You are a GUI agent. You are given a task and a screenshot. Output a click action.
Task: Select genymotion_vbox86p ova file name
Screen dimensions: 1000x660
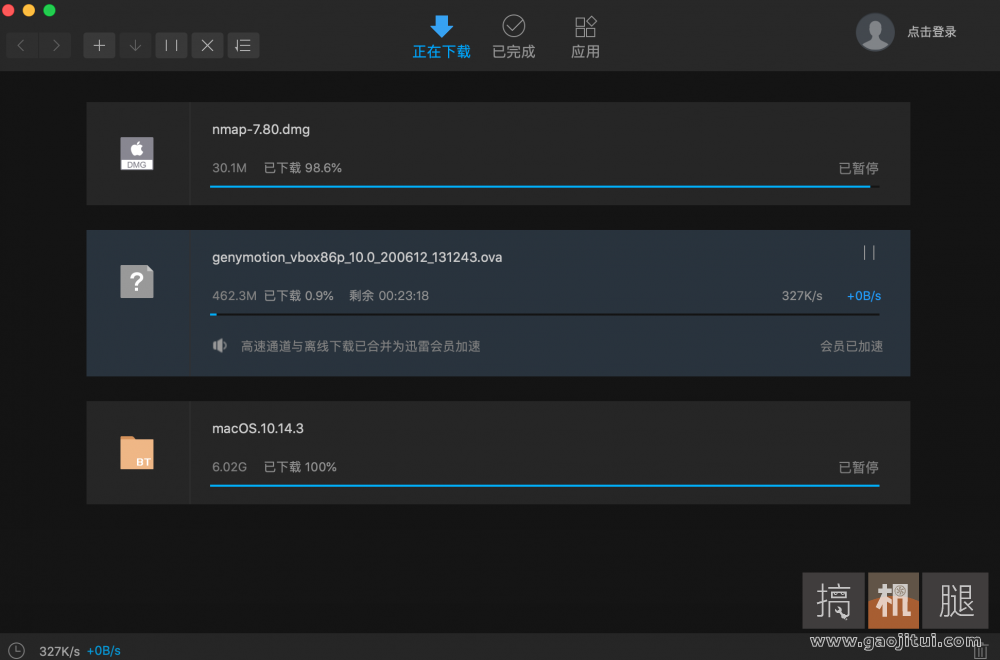click(357, 258)
